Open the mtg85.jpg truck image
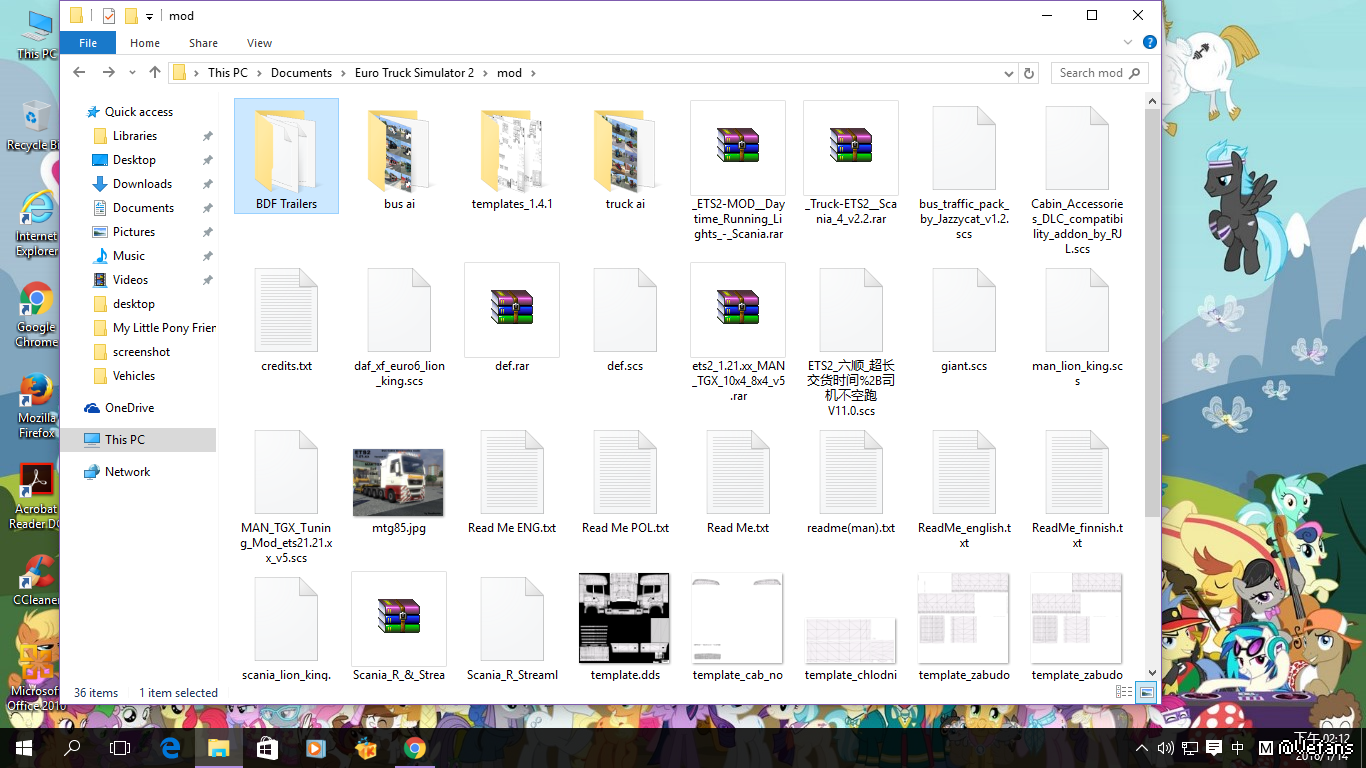 pyautogui.click(x=398, y=483)
